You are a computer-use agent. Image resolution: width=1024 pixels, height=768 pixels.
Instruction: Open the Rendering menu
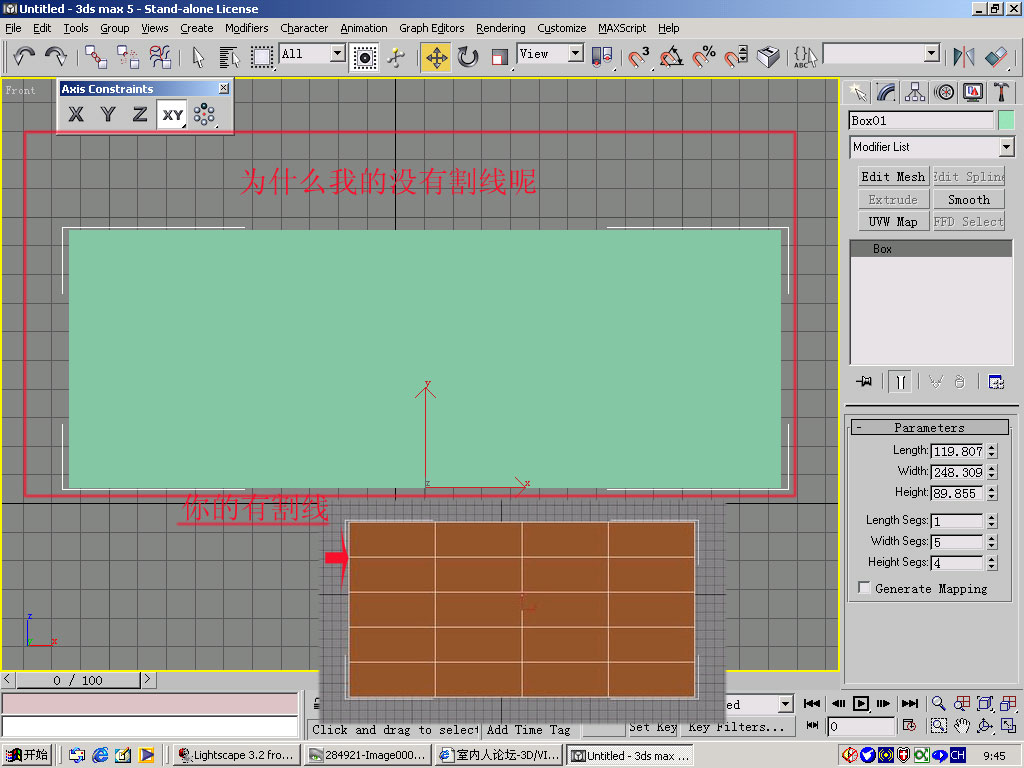(x=501, y=28)
